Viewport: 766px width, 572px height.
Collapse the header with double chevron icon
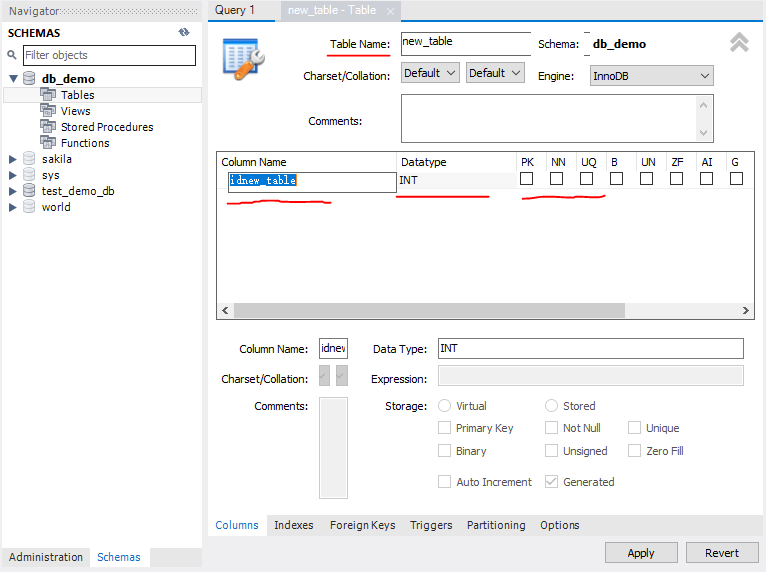(x=739, y=42)
